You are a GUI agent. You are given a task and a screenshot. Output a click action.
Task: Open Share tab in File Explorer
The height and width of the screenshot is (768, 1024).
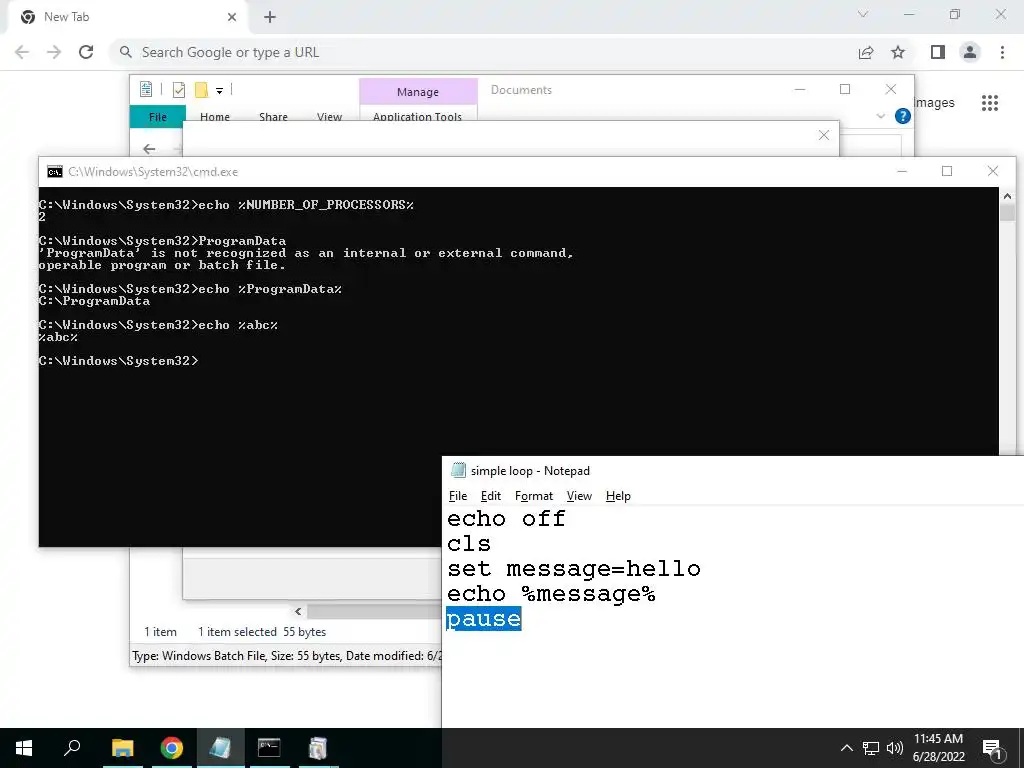click(x=273, y=117)
